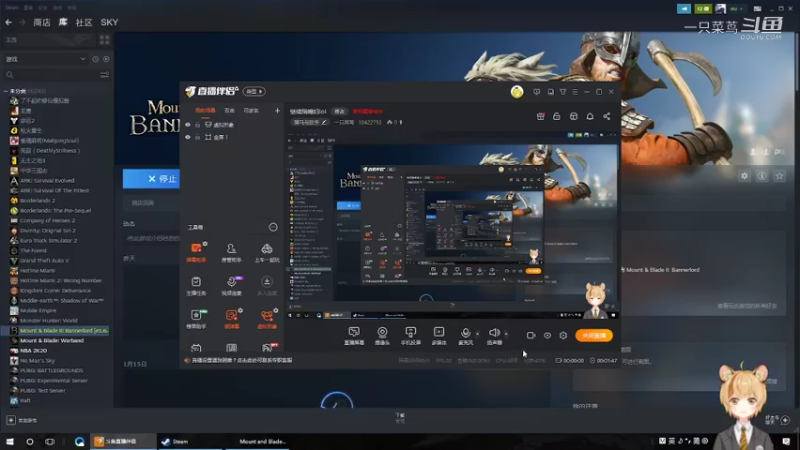The image size is (800, 450).
Task: Click the orange 关闭直播 stop stream button
Action: coord(594,336)
